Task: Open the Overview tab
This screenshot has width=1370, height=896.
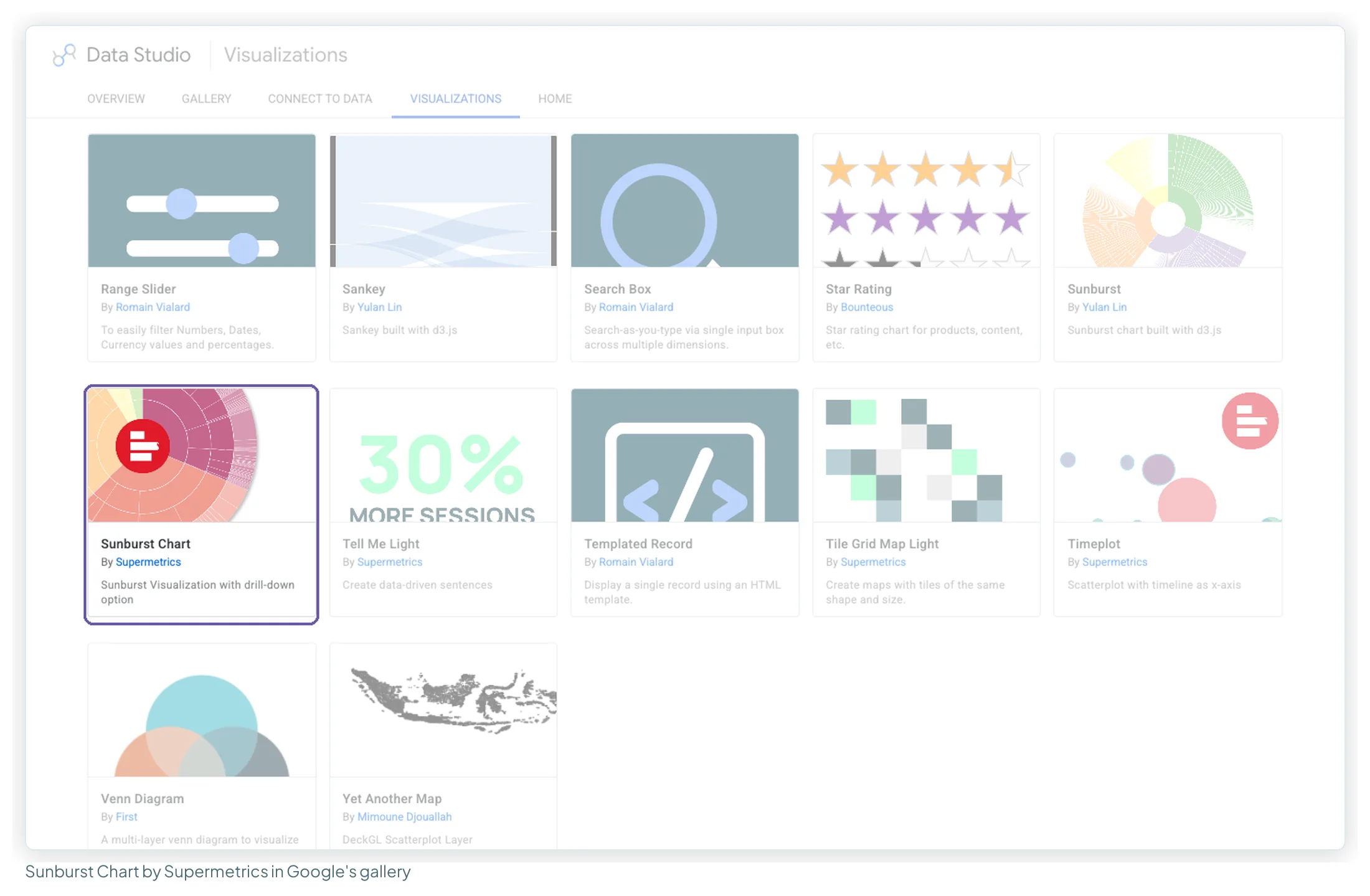Action: (116, 98)
